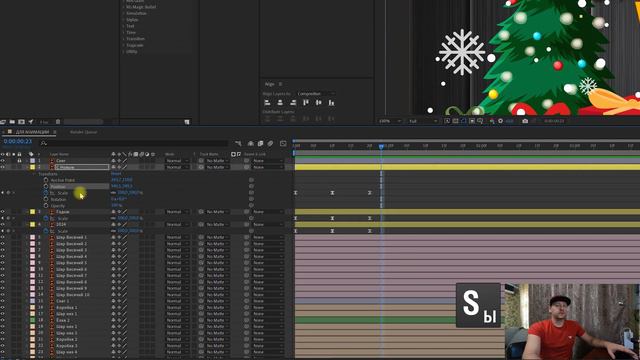This screenshot has height=360, width=640.
Task: Open the Graph Editor from timeline header
Action: [x=283, y=143]
